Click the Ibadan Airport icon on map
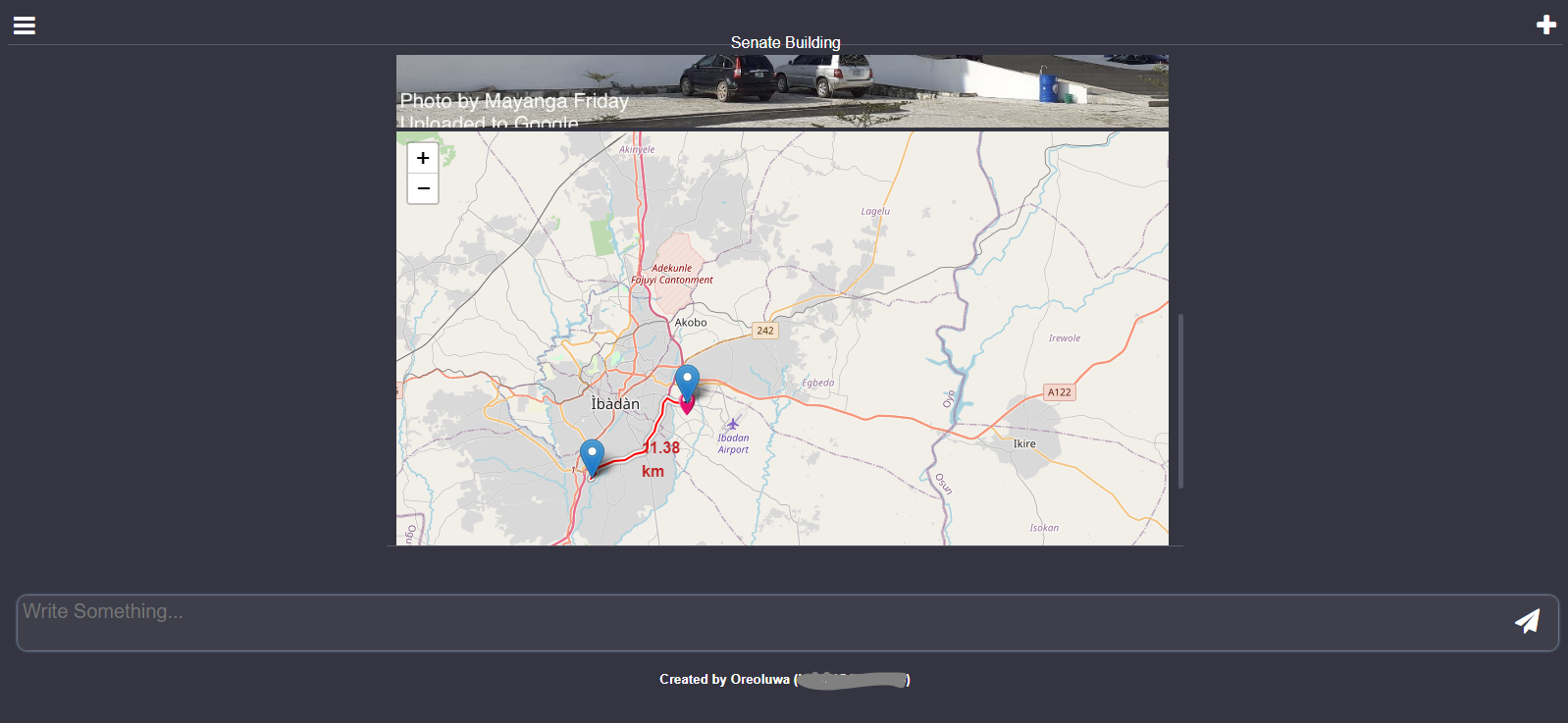The width and height of the screenshot is (1568, 723). pos(732,425)
